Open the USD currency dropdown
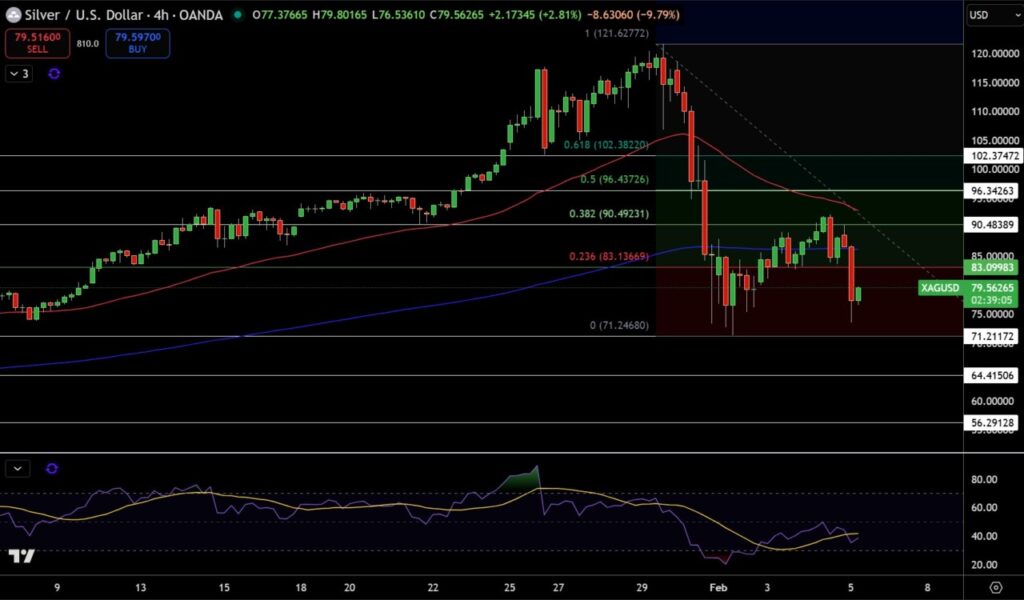The height and width of the screenshot is (600, 1024). 990,15
